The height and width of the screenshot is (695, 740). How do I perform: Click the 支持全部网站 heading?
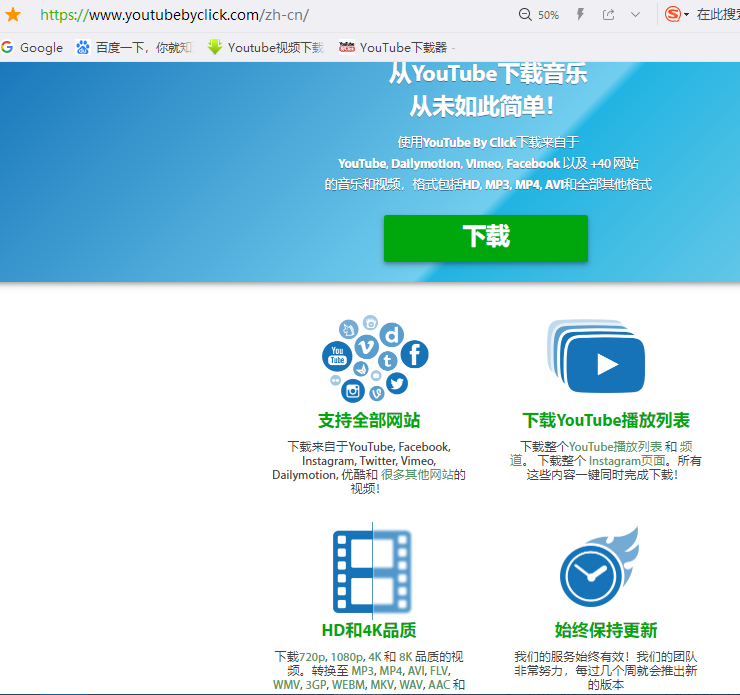[x=369, y=420]
